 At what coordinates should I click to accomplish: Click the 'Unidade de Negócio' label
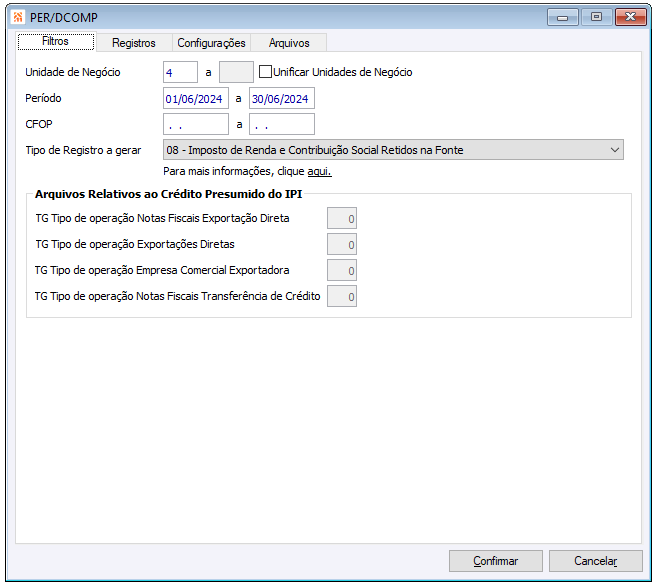point(73,72)
